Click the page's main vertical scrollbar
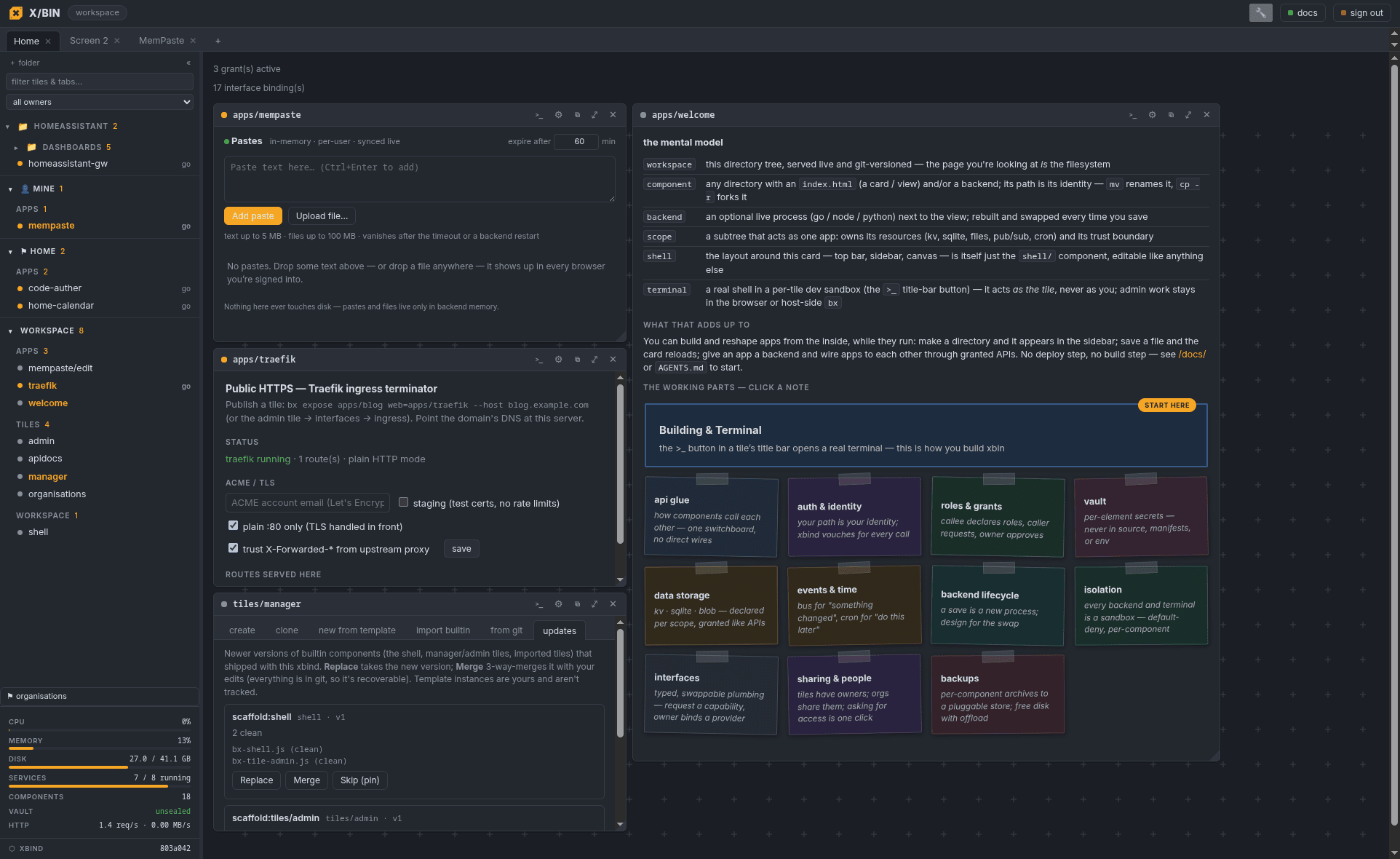This screenshot has height=859, width=1400. (1394, 444)
